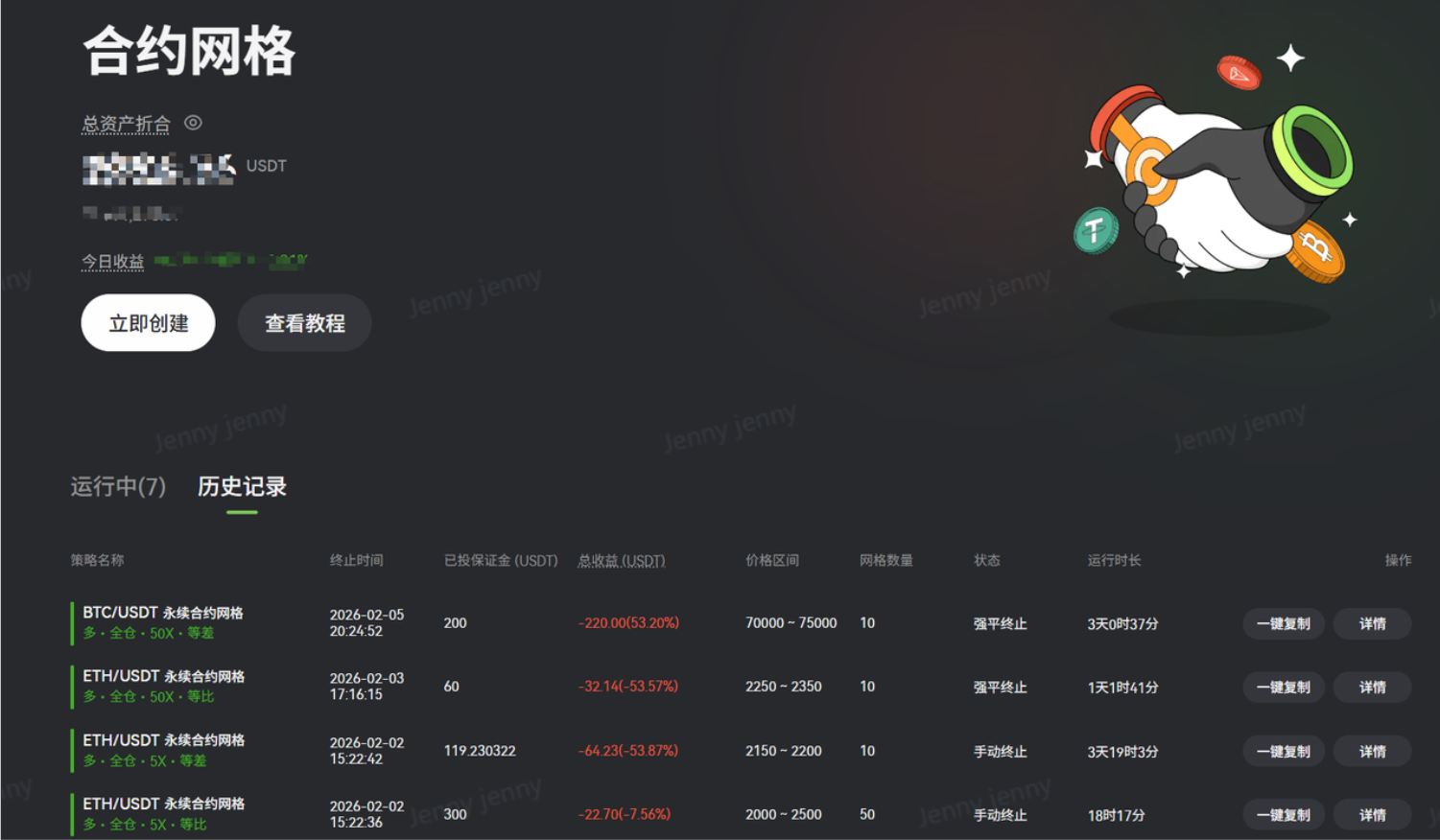Click the green Tether coin icon
The width and height of the screenshot is (1440, 840).
tap(1095, 230)
